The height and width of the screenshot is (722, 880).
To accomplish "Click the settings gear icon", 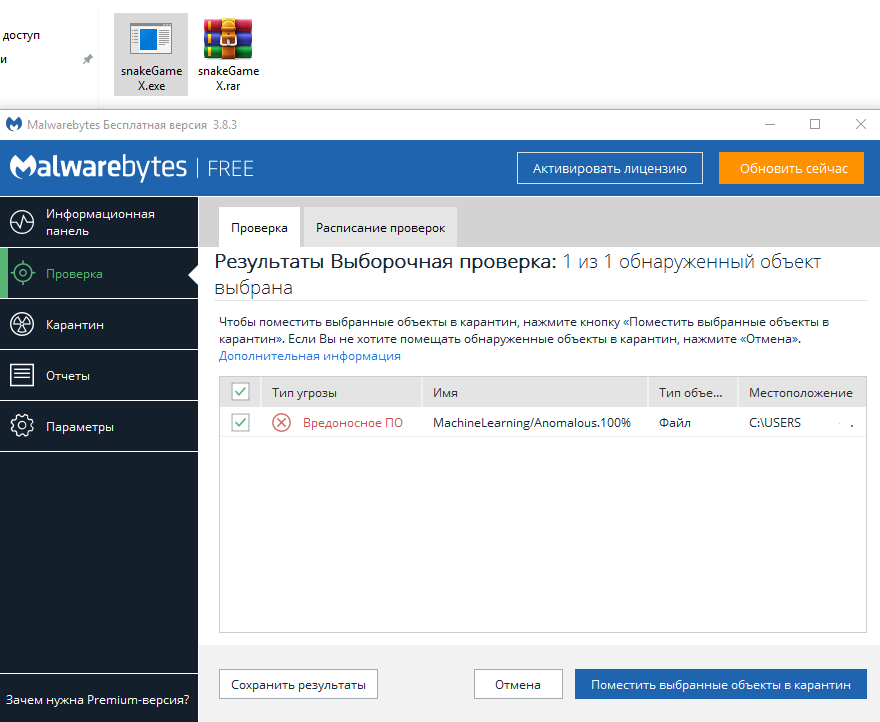I will (x=22, y=426).
